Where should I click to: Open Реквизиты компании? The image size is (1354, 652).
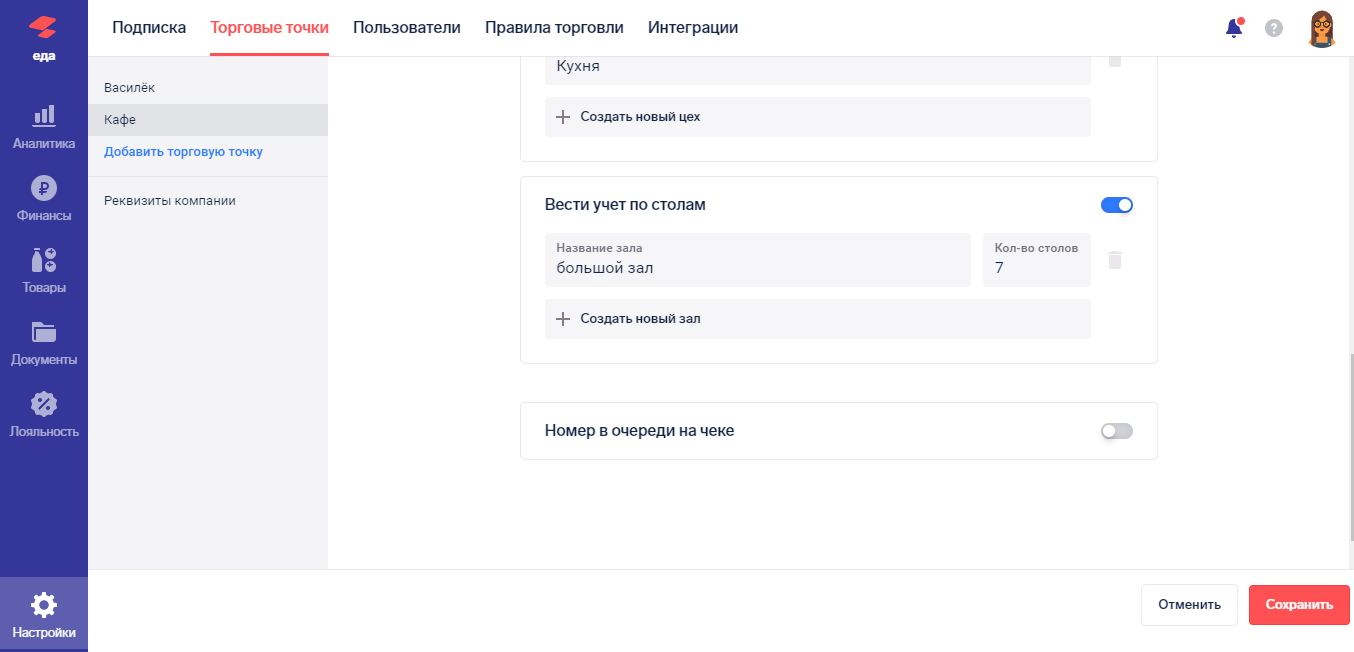pos(170,200)
